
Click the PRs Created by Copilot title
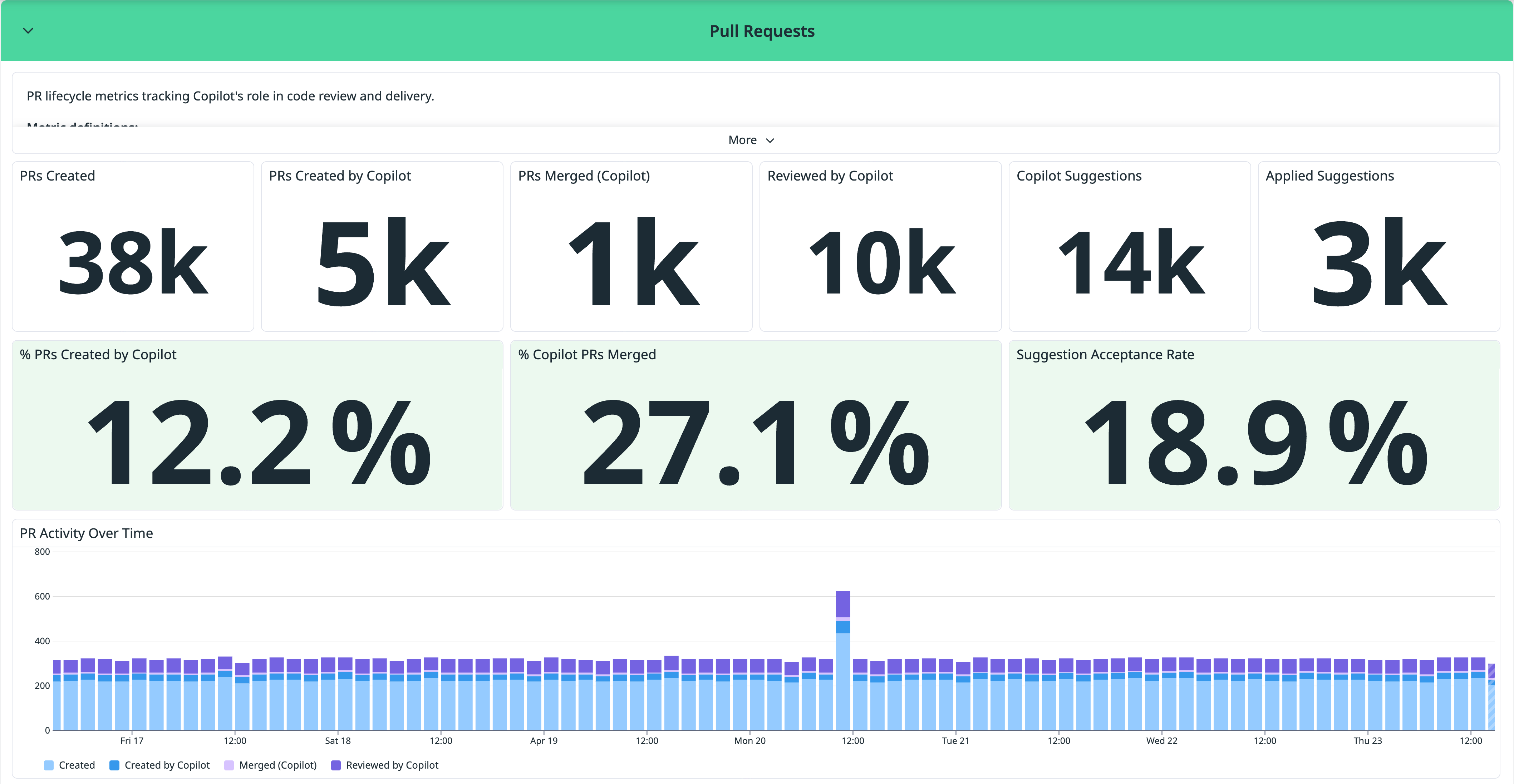(340, 176)
